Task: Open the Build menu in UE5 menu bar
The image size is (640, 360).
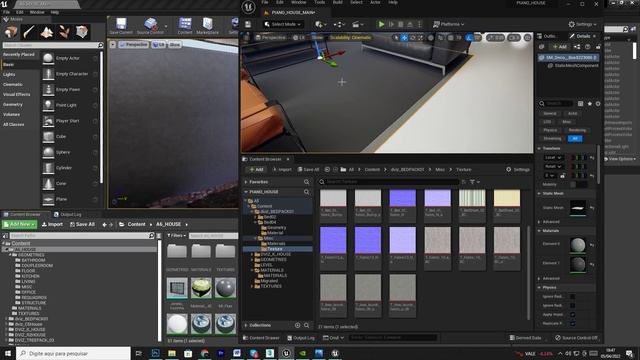Action: click(x=338, y=2)
